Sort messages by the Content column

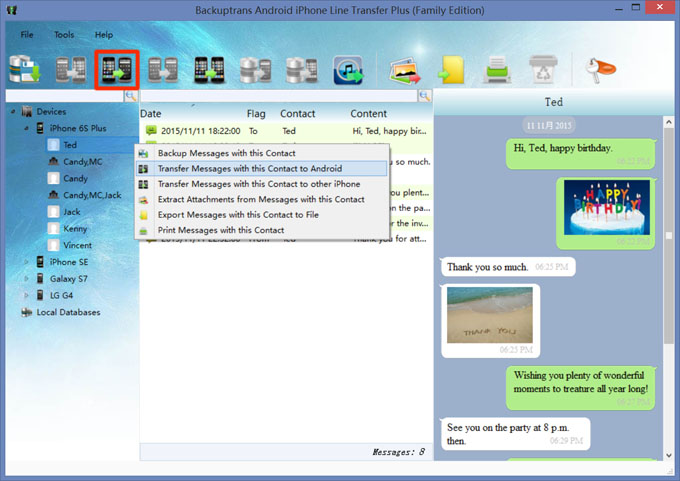click(x=369, y=114)
